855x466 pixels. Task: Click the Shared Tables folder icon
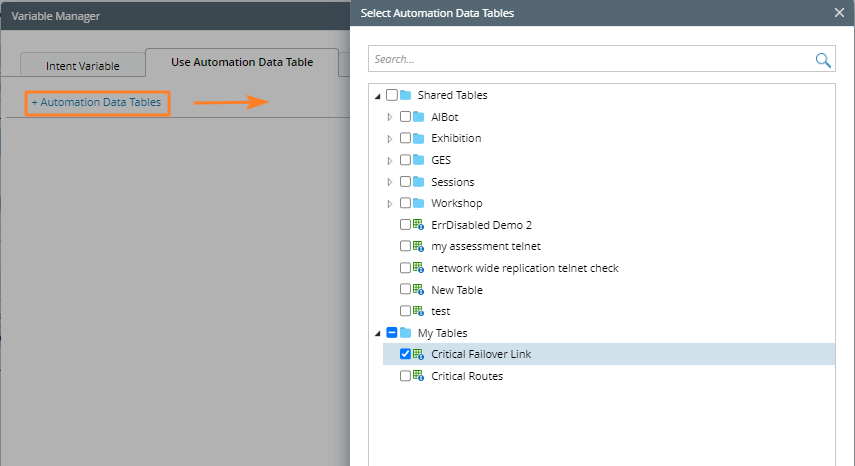coord(406,95)
